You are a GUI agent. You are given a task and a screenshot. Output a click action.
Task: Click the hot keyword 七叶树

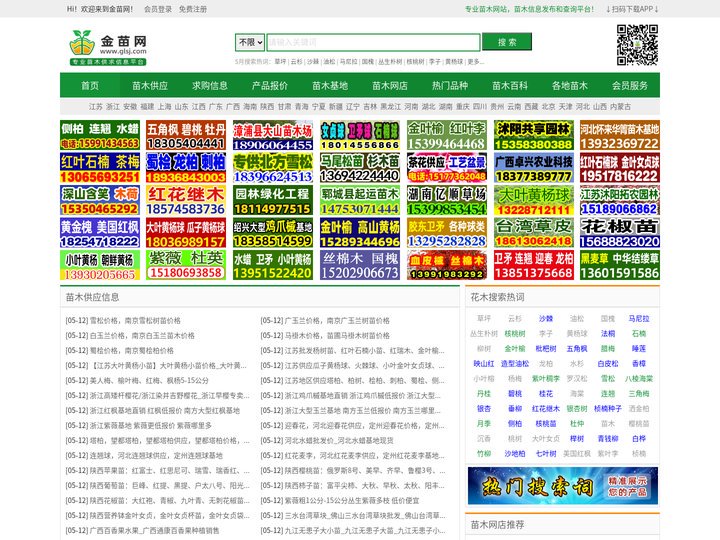pos(546,454)
